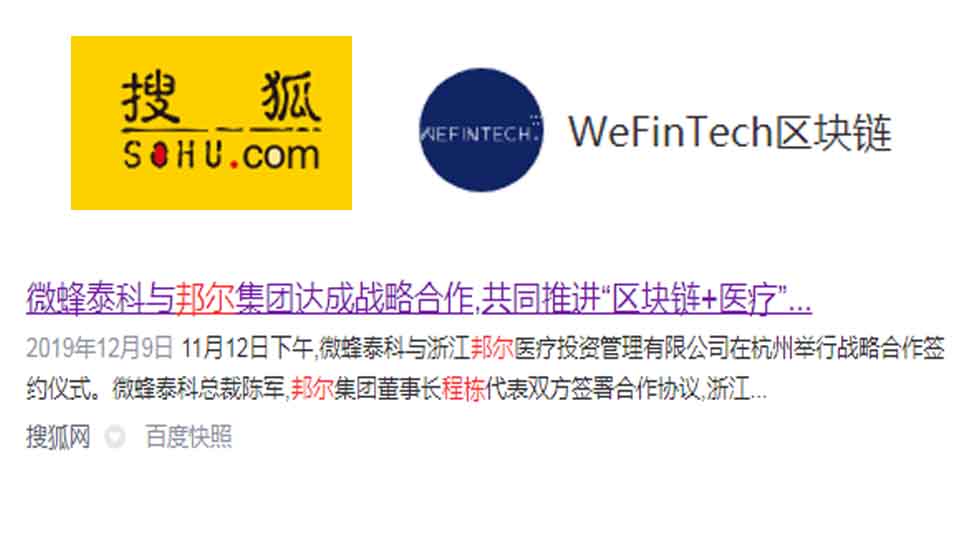This screenshot has width=964, height=551.
Task: Open the 搜狐网 source link
Action: [58, 437]
